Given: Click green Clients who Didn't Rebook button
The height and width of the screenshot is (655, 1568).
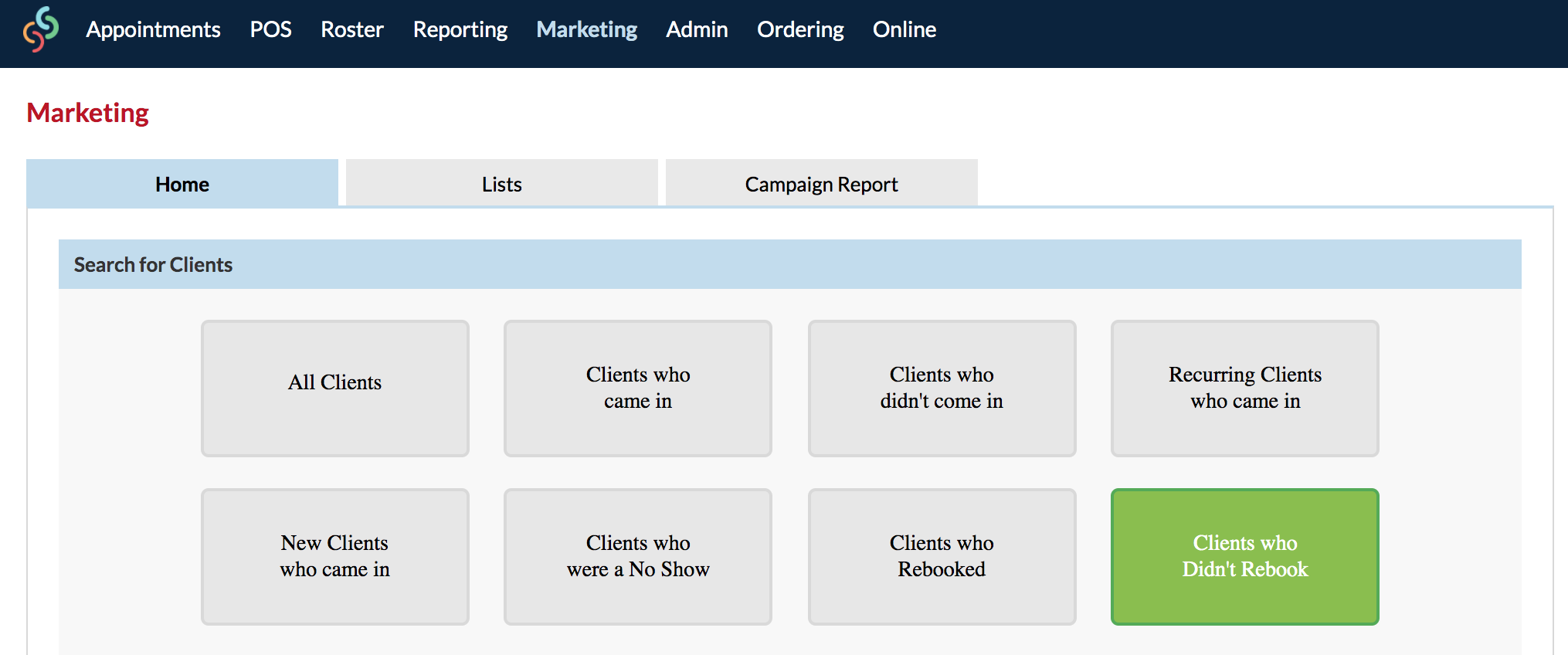Looking at the screenshot, I should [1245, 556].
